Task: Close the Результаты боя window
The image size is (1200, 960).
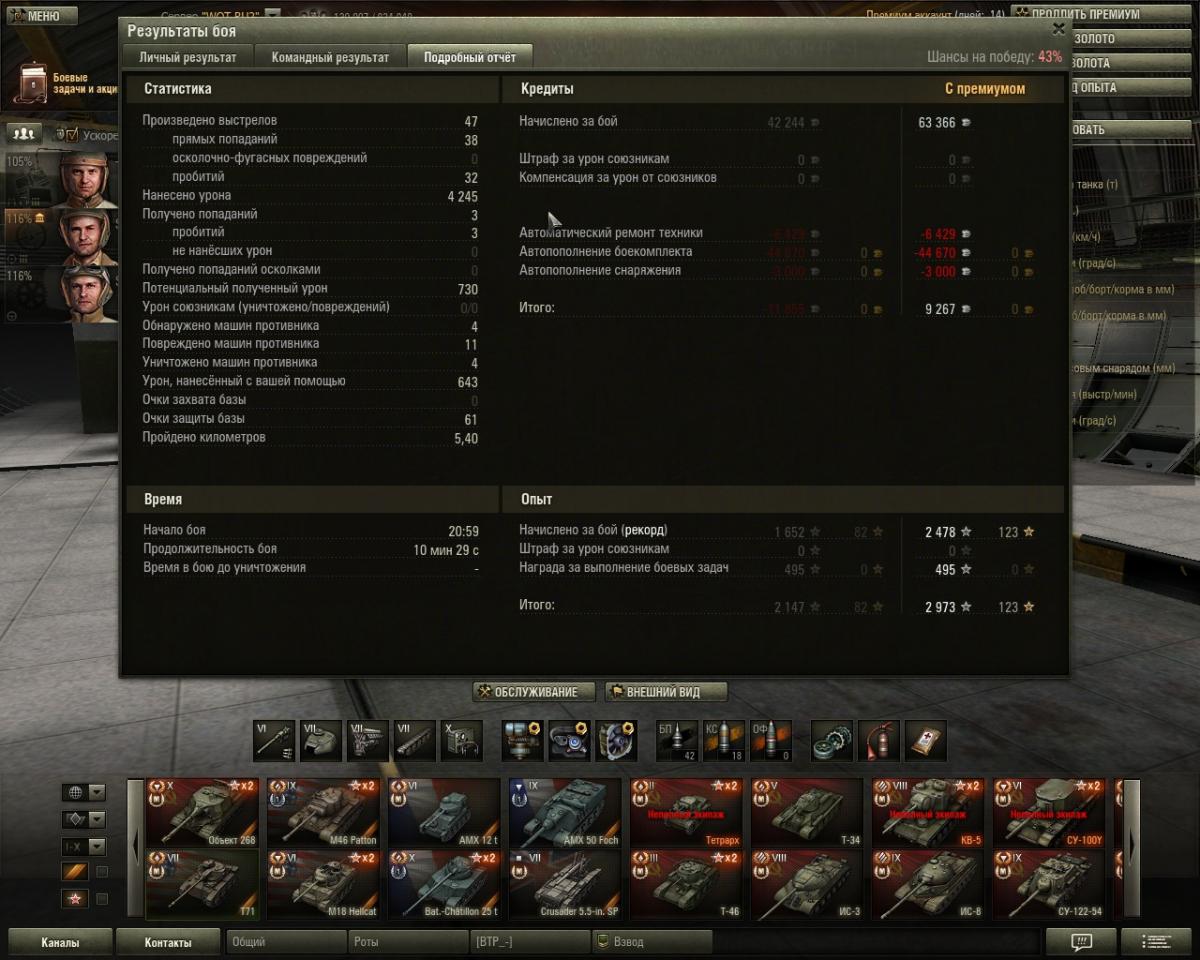Action: 1058,30
